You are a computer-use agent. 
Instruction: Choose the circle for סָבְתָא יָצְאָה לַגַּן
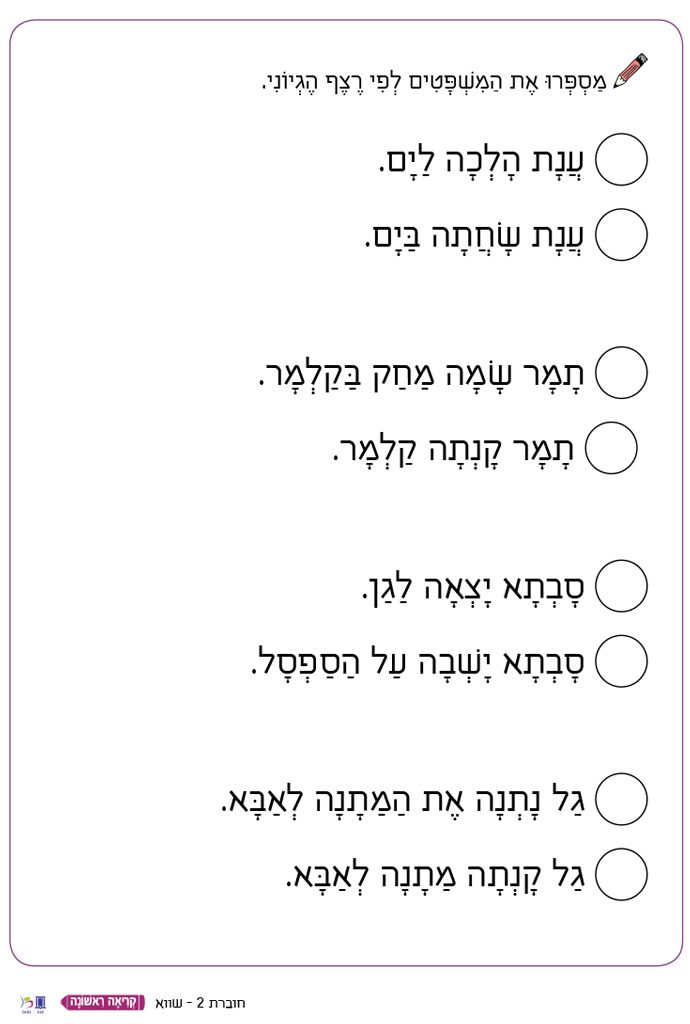(621, 586)
